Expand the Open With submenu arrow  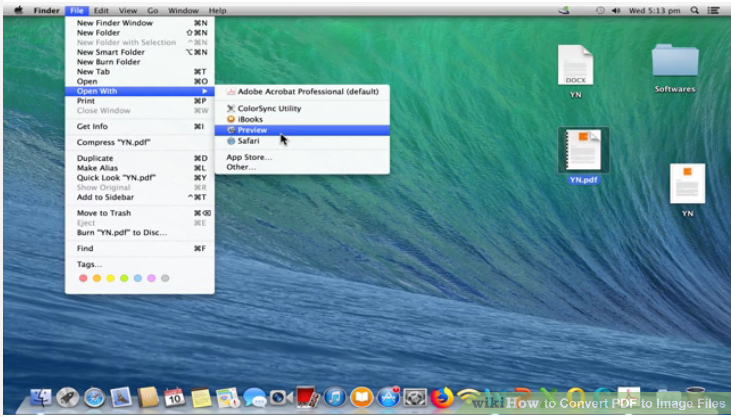pos(204,91)
